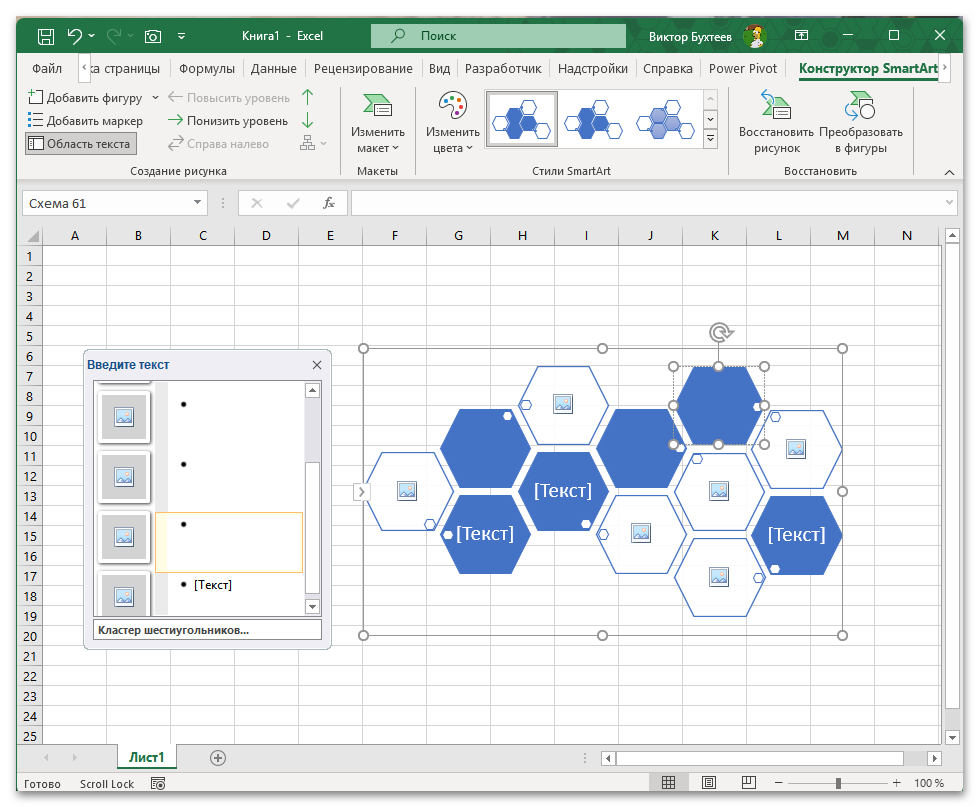
Task: Click the picture icon in the leftmost hexagon
Action: [407, 491]
